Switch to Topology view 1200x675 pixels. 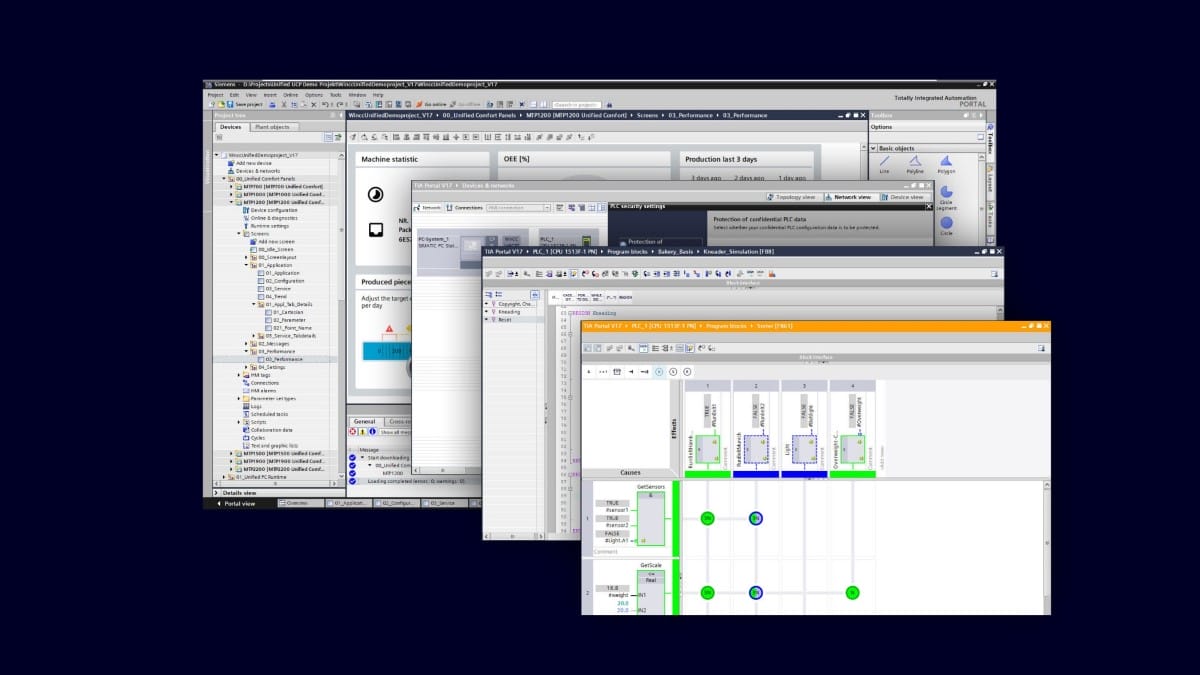click(796, 197)
